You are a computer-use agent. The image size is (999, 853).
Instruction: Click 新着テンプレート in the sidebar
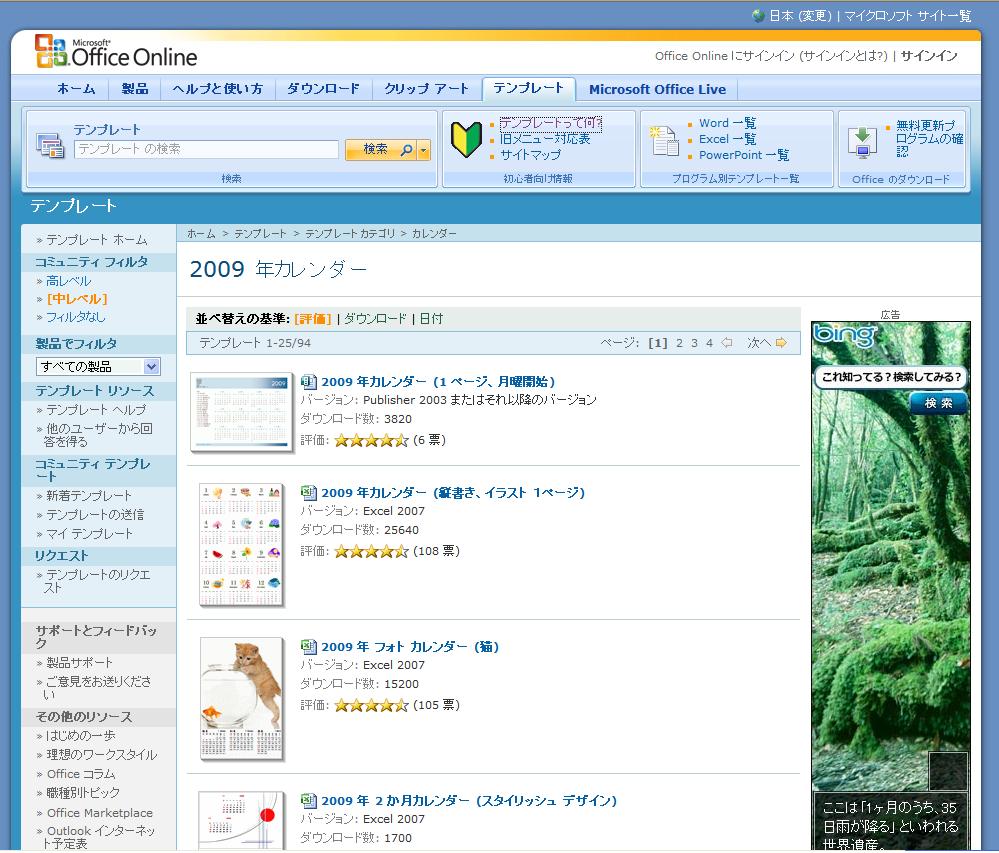[x=89, y=495]
